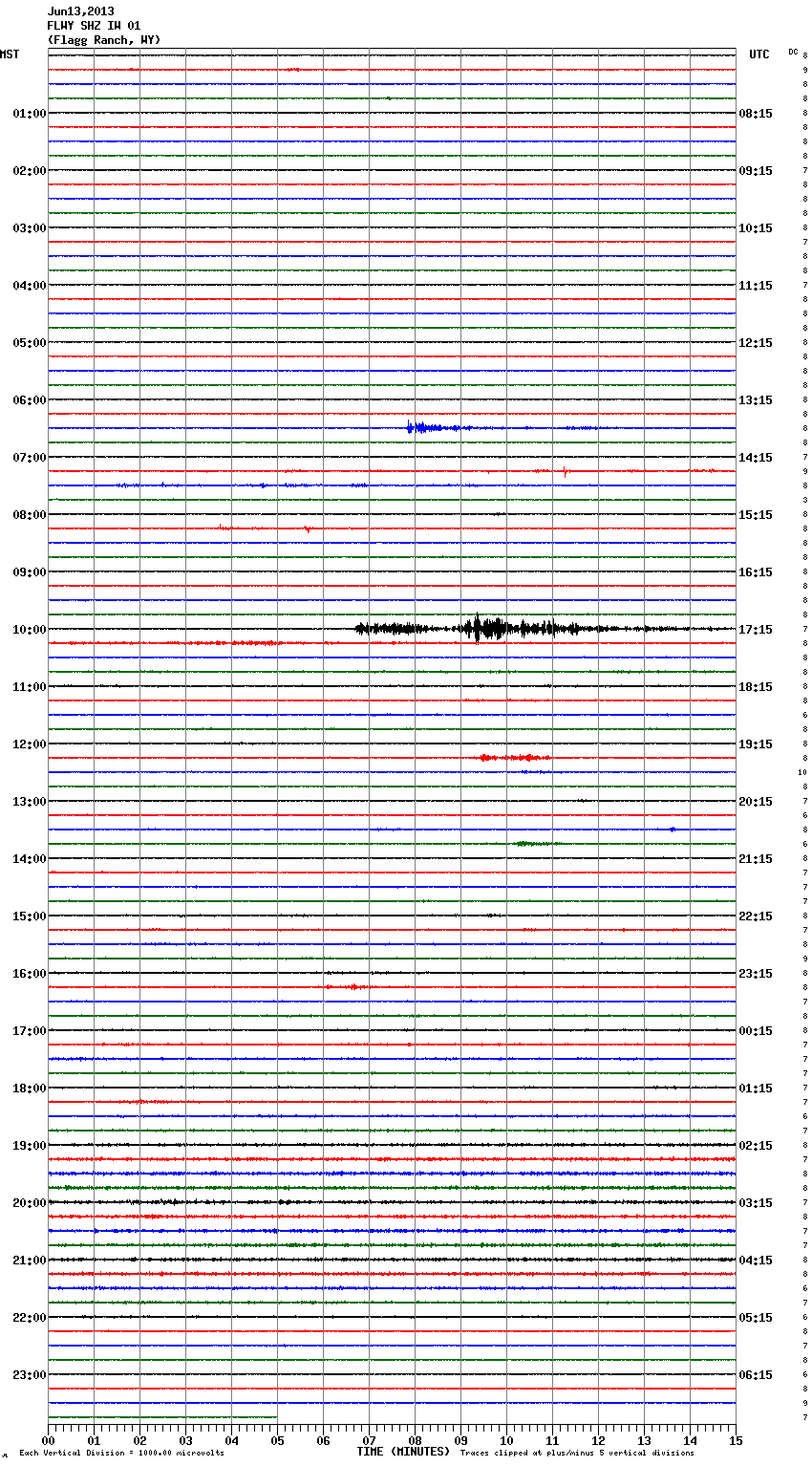Click the traces clipped footnote text
812x1466 pixels.
577,1454
